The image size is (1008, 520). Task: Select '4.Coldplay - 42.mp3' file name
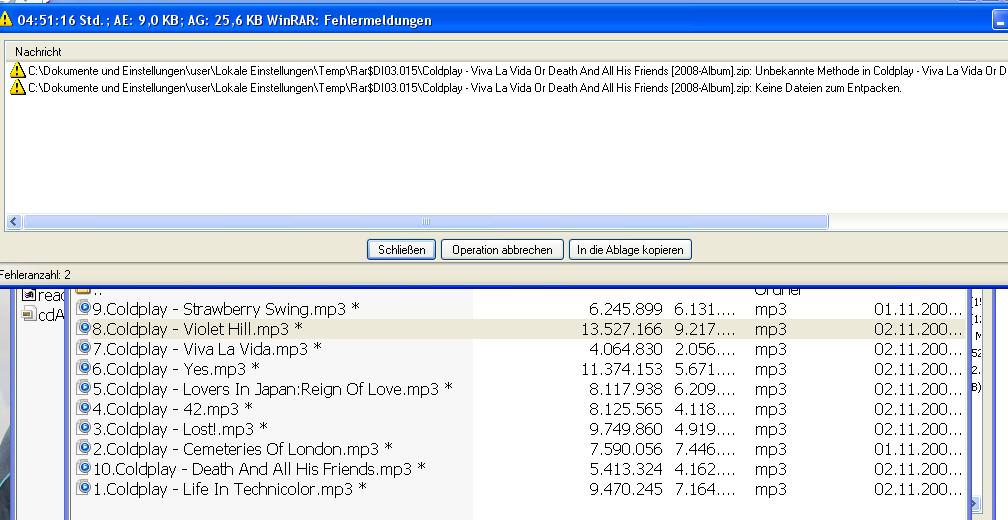click(173, 409)
